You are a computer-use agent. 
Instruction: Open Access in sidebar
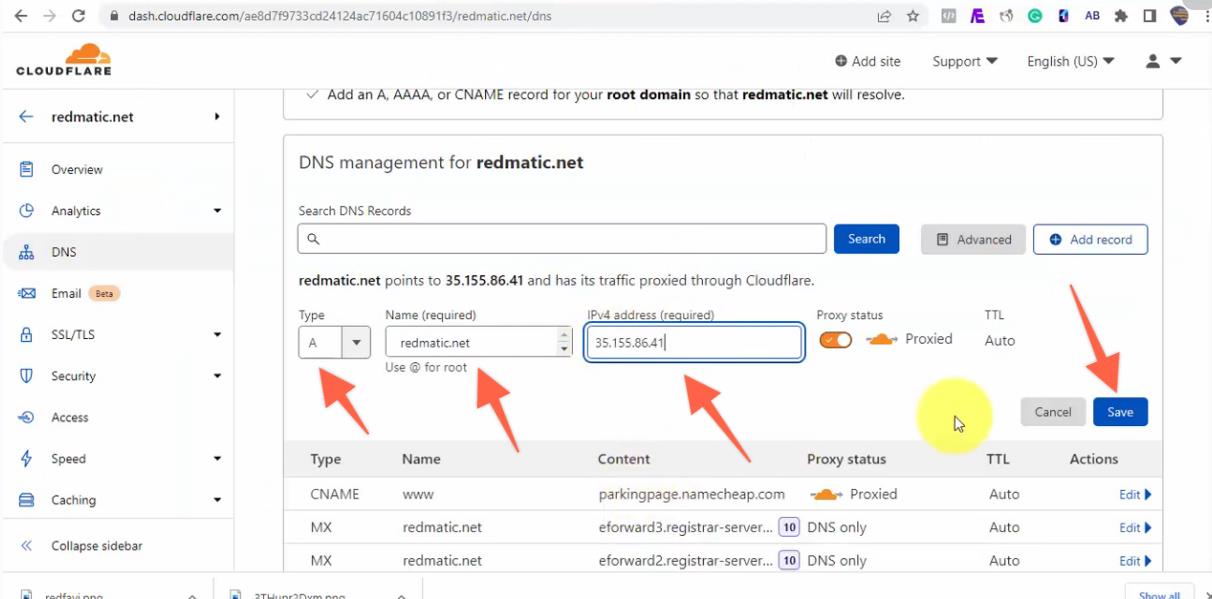pyautogui.click(x=70, y=418)
